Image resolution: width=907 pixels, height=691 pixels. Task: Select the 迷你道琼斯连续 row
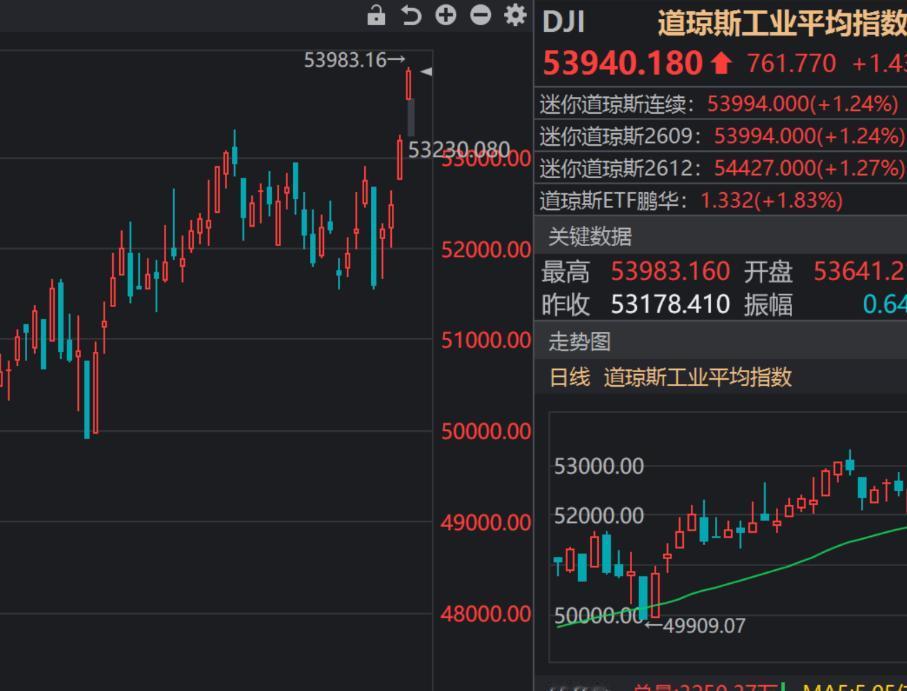(720, 104)
